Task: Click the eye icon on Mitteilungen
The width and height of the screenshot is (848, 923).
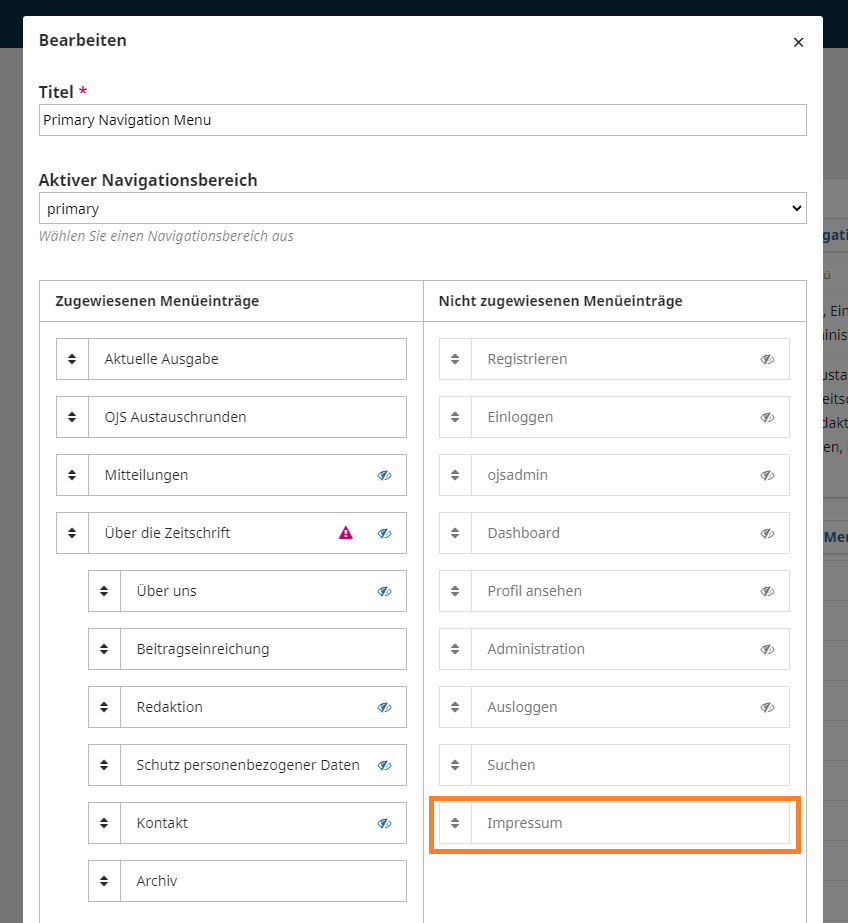Action: (x=384, y=475)
